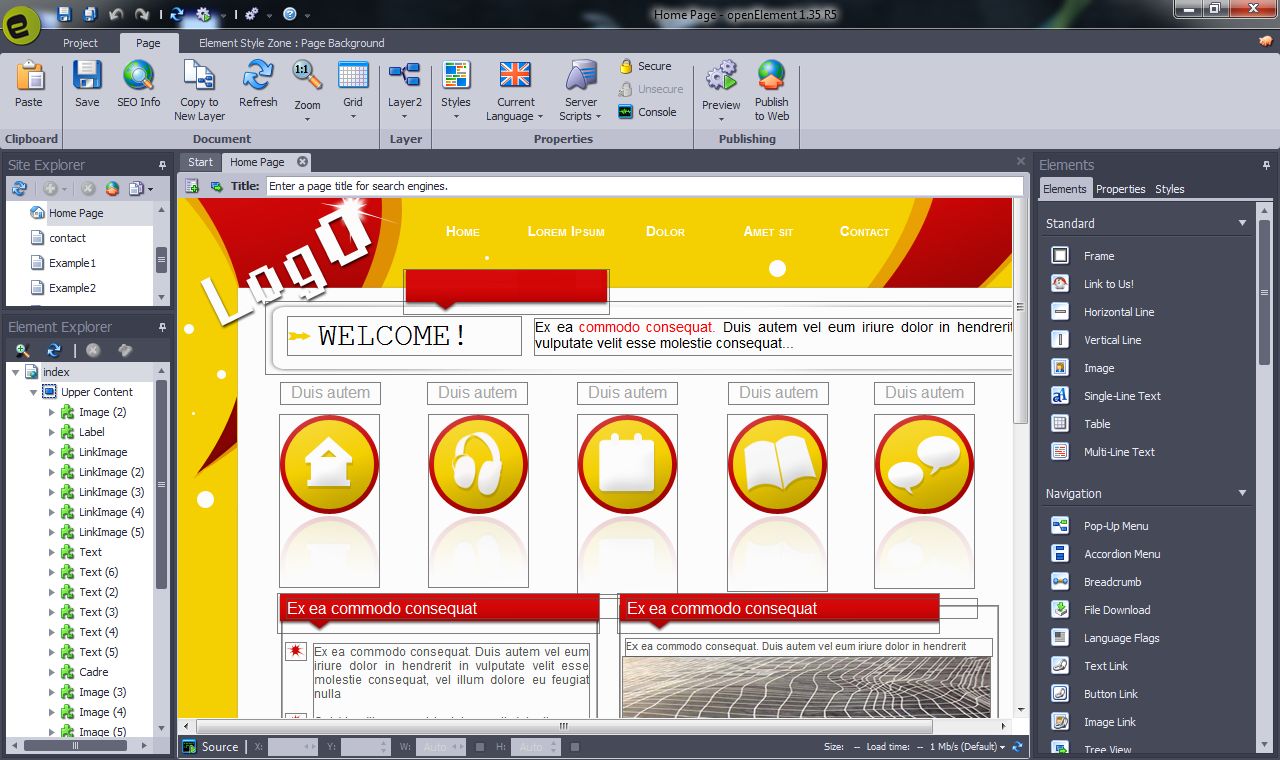The height and width of the screenshot is (760, 1280).
Task: Select the Accordion Menu element icon
Action: pyautogui.click(x=1060, y=554)
